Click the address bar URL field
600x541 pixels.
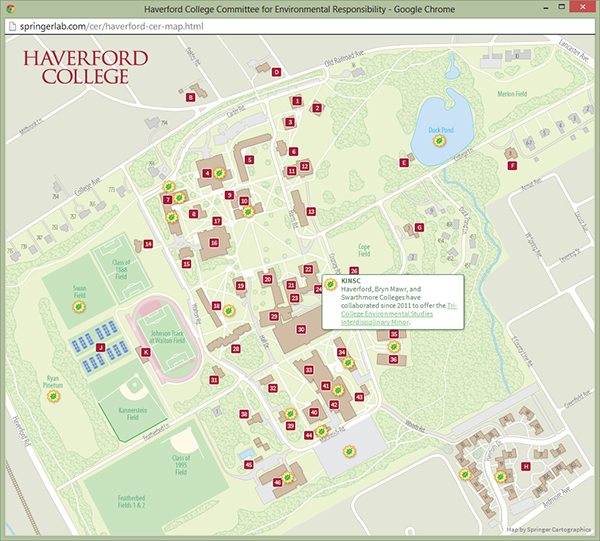coord(300,26)
